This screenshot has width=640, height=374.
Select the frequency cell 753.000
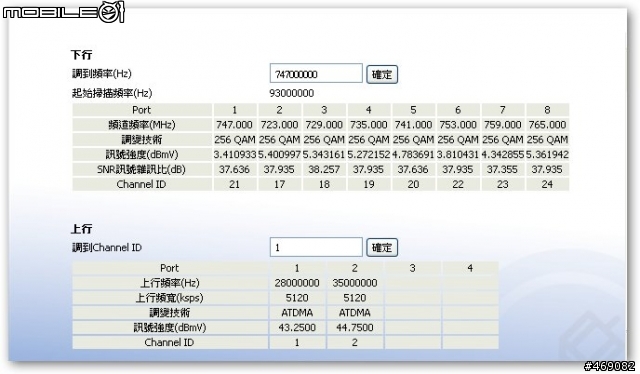point(458,125)
